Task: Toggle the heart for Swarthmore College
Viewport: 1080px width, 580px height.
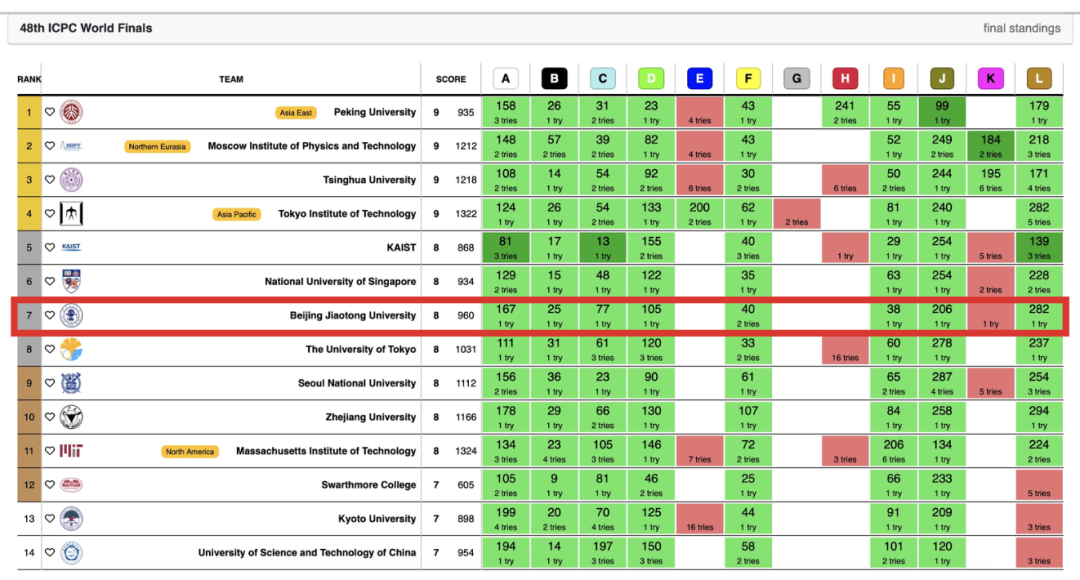Action: 50,485
